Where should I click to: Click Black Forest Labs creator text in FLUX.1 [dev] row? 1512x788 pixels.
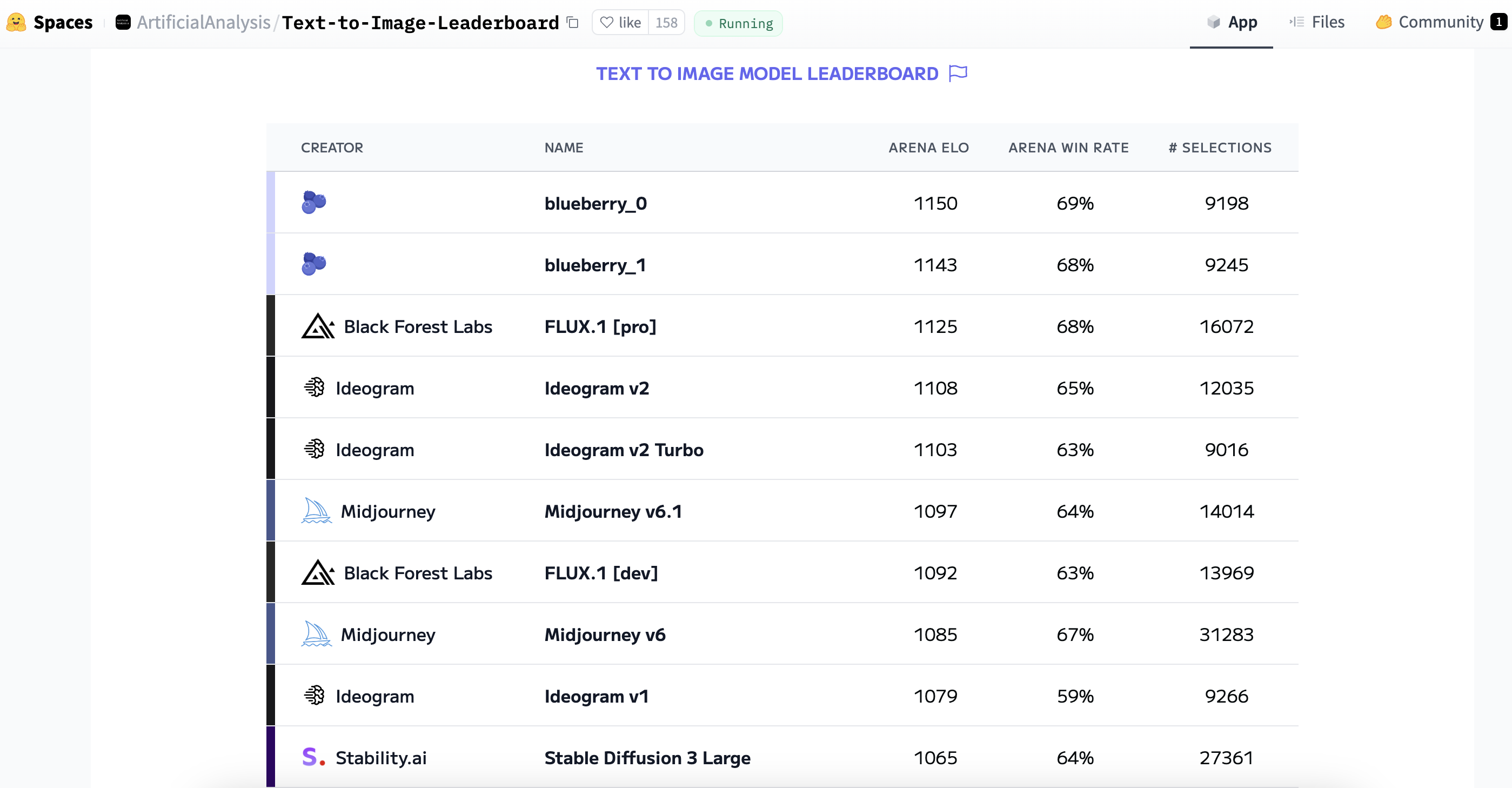pyautogui.click(x=417, y=573)
